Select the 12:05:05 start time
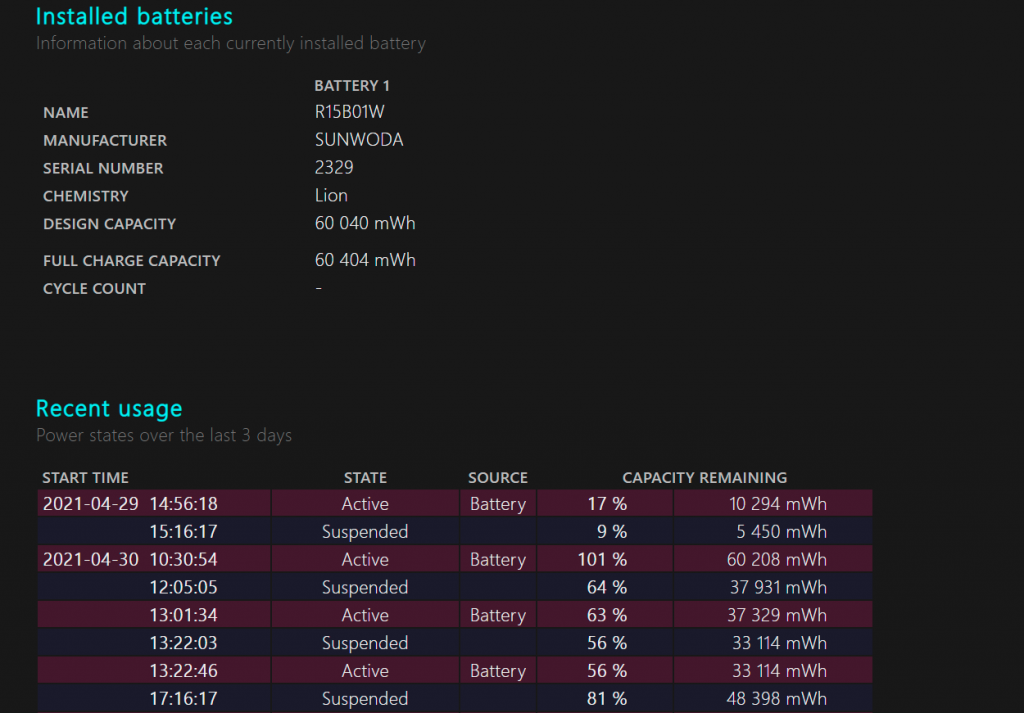This screenshot has width=1024, height=713. tap(184, 588)
